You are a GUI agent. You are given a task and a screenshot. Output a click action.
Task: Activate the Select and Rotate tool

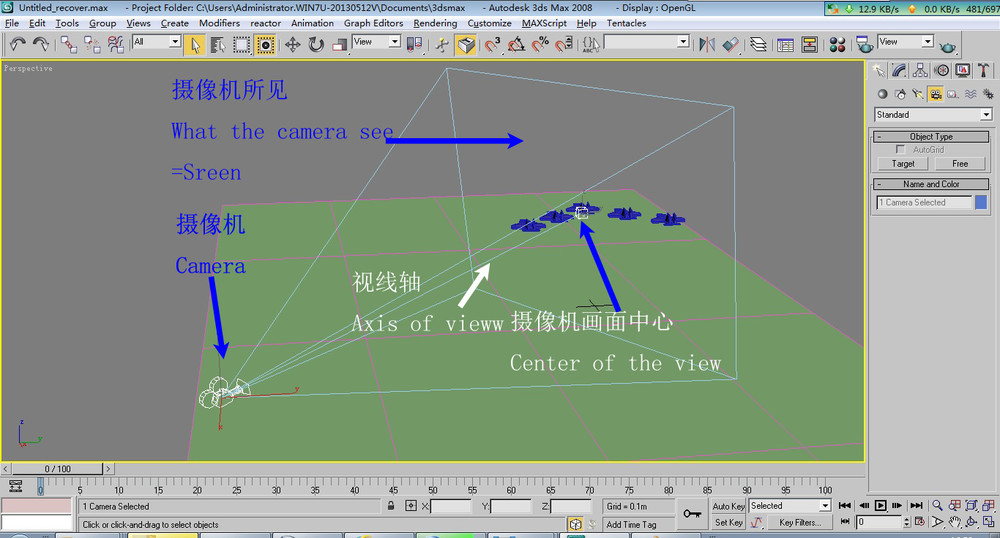pos(316,45)
